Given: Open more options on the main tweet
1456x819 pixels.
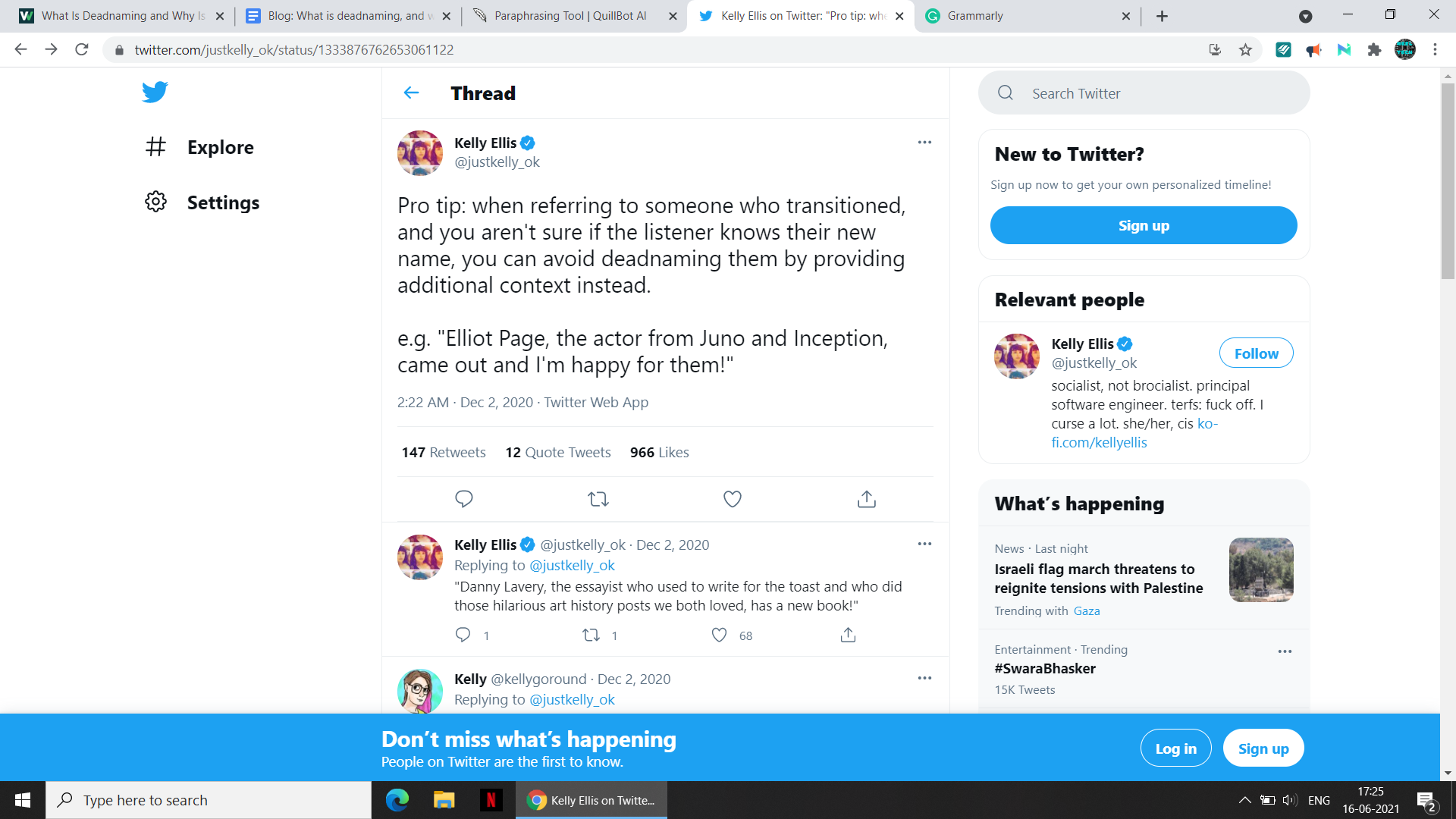Looking at the screenshot, I should pos(924,143).
